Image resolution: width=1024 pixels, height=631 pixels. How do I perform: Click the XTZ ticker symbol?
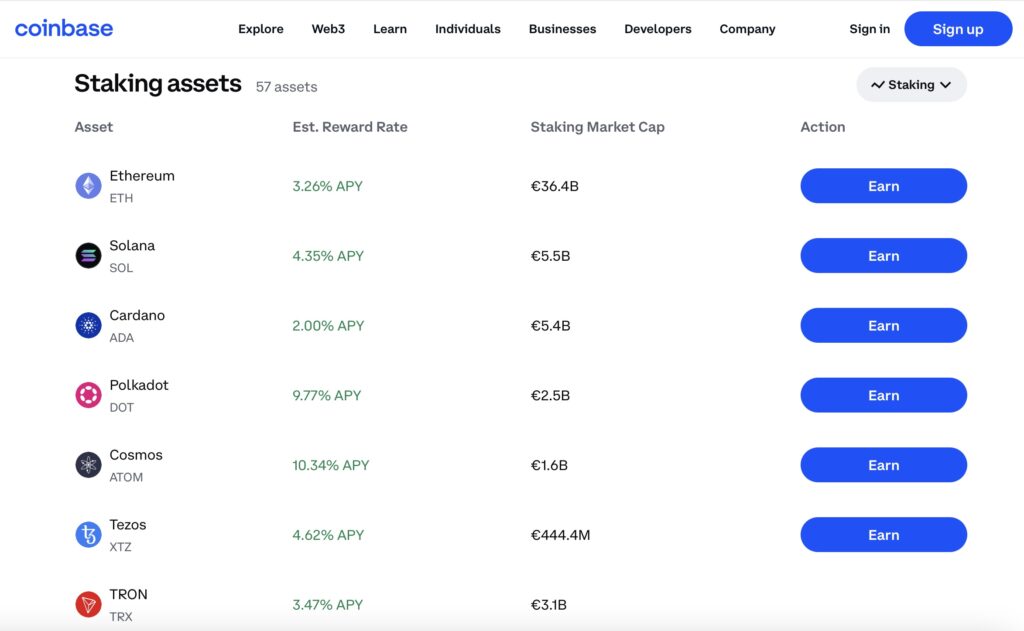(x=120, y=547)
